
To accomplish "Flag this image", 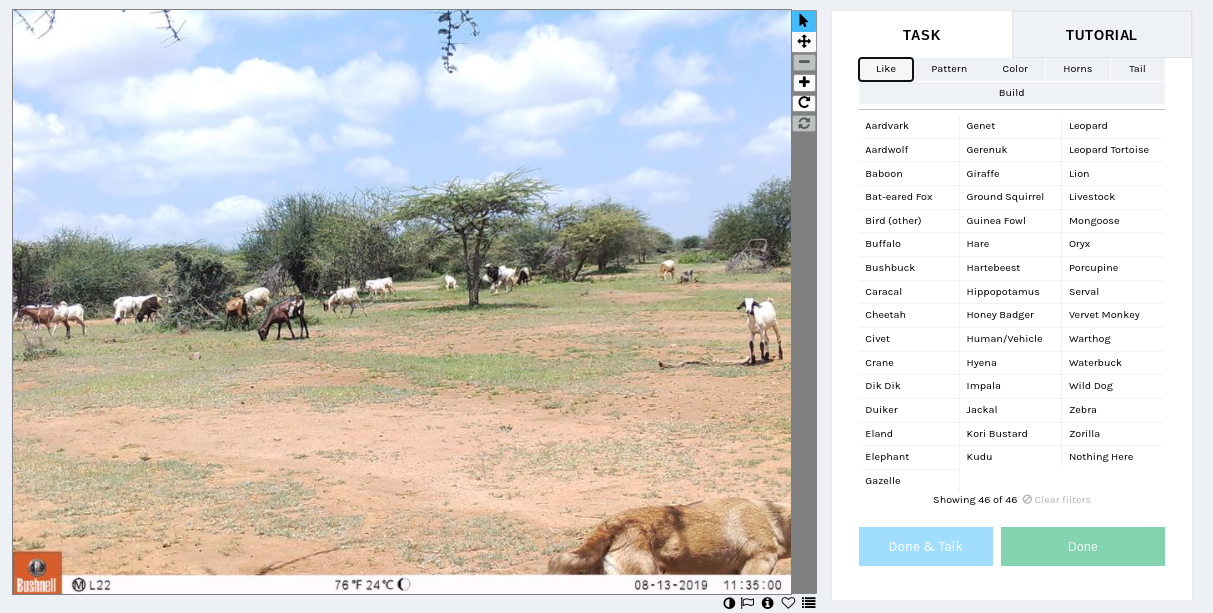I will (x=747, y=603).
